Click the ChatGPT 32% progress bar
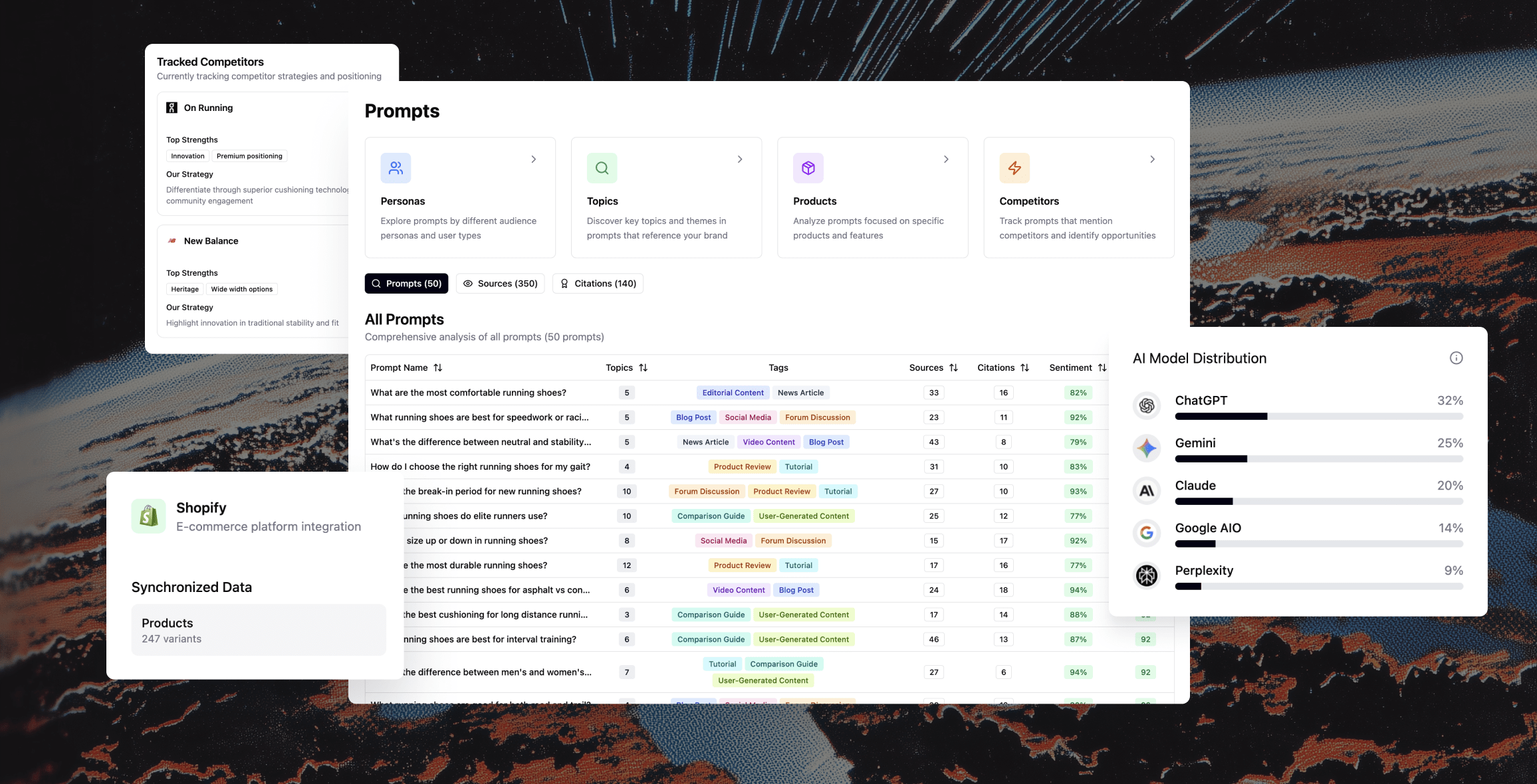Image resolution: width=1537 pixels, height=784 pixels. point(1318,417)
